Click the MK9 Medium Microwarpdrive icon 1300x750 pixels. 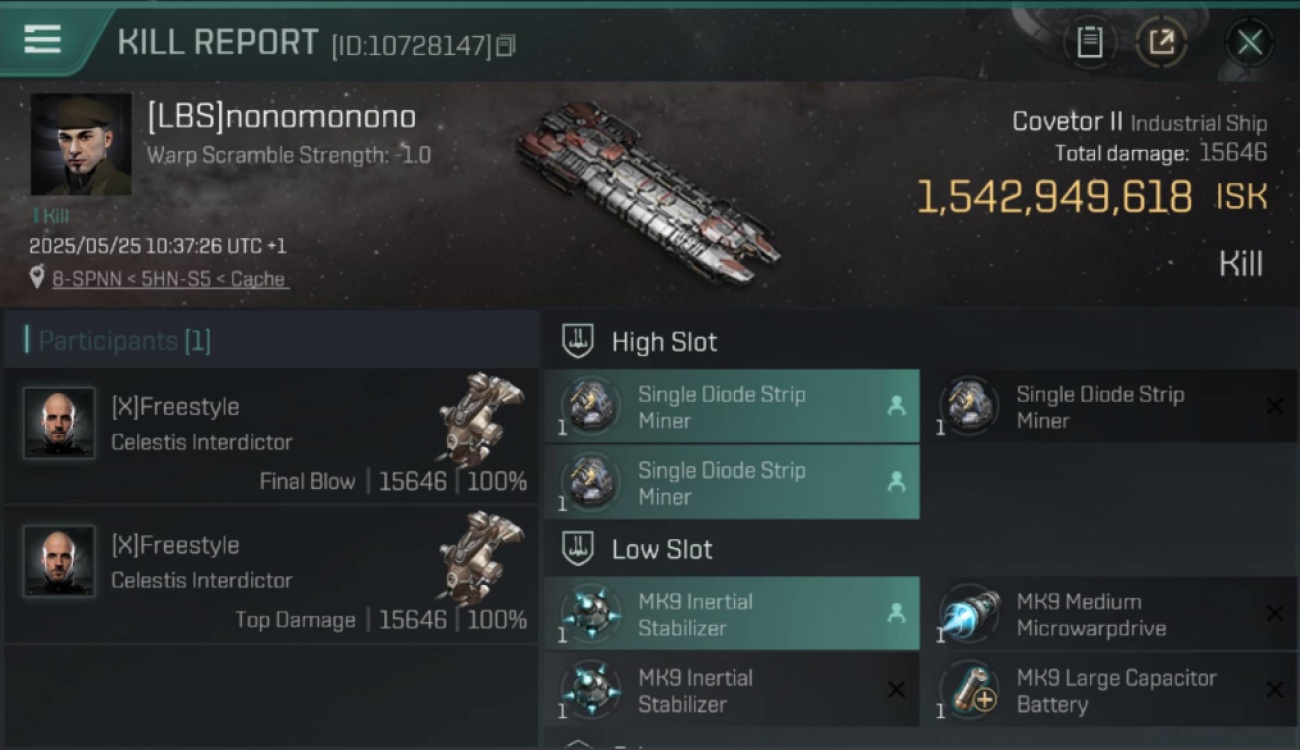tap(969, 614)
